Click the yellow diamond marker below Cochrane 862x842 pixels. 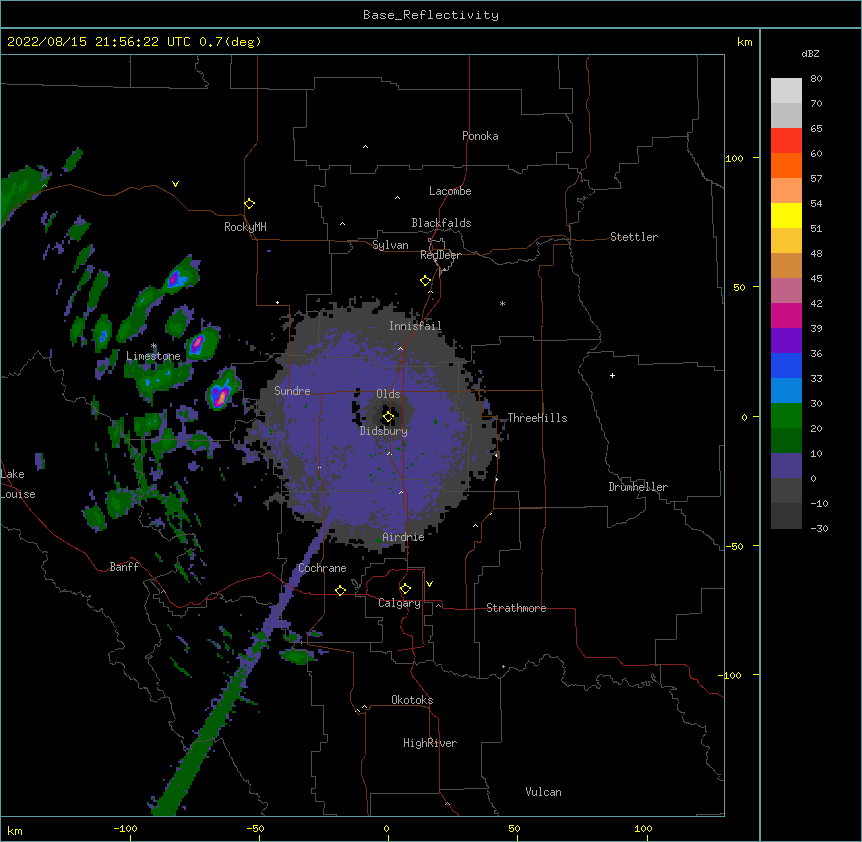(x=340, y=590)
